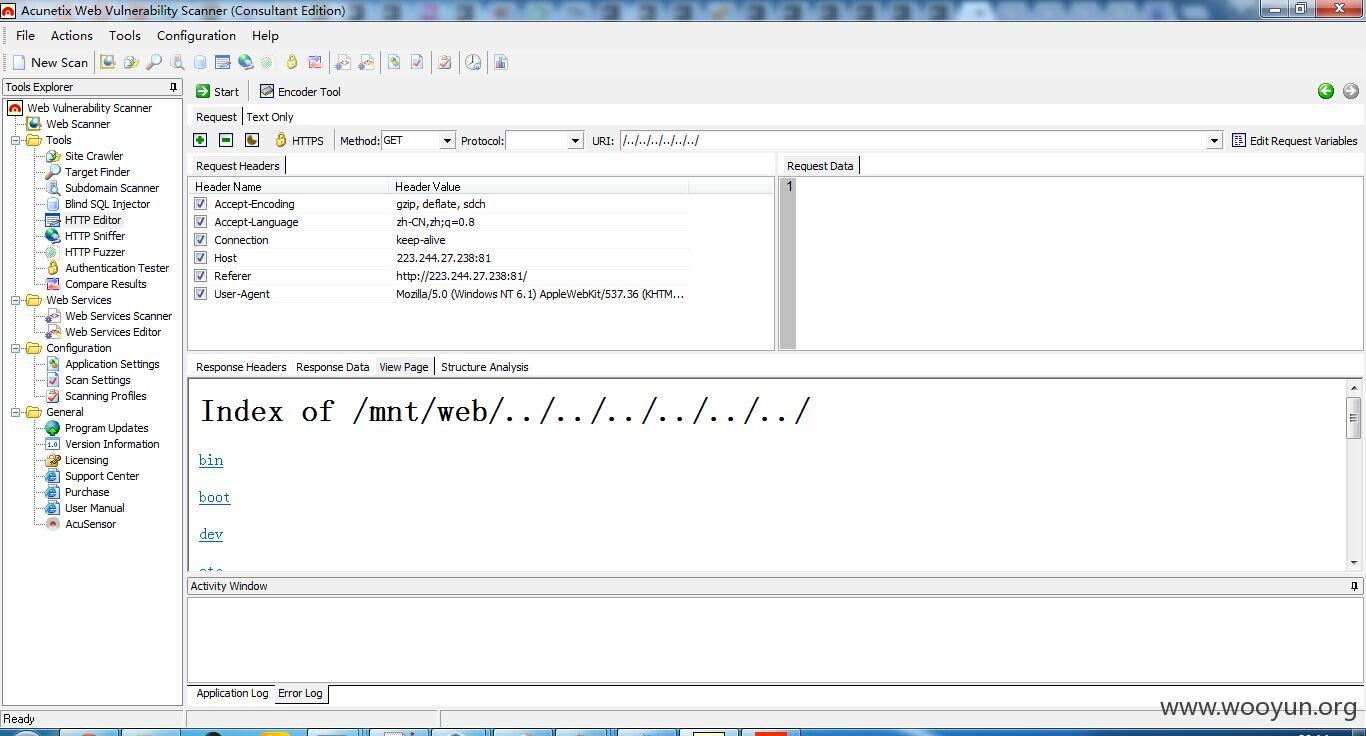
Task: Uncheck the Host header checkbox
Action: (200, 258)
